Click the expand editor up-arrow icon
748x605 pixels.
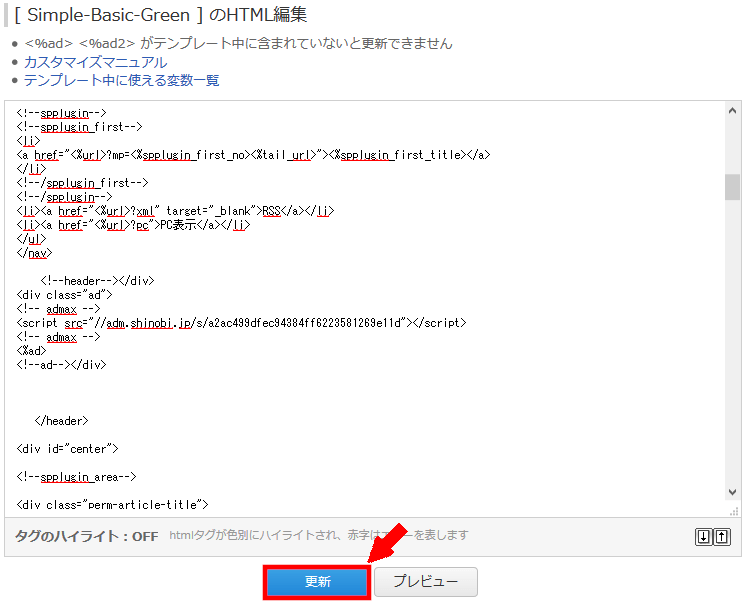click(722, 537)
